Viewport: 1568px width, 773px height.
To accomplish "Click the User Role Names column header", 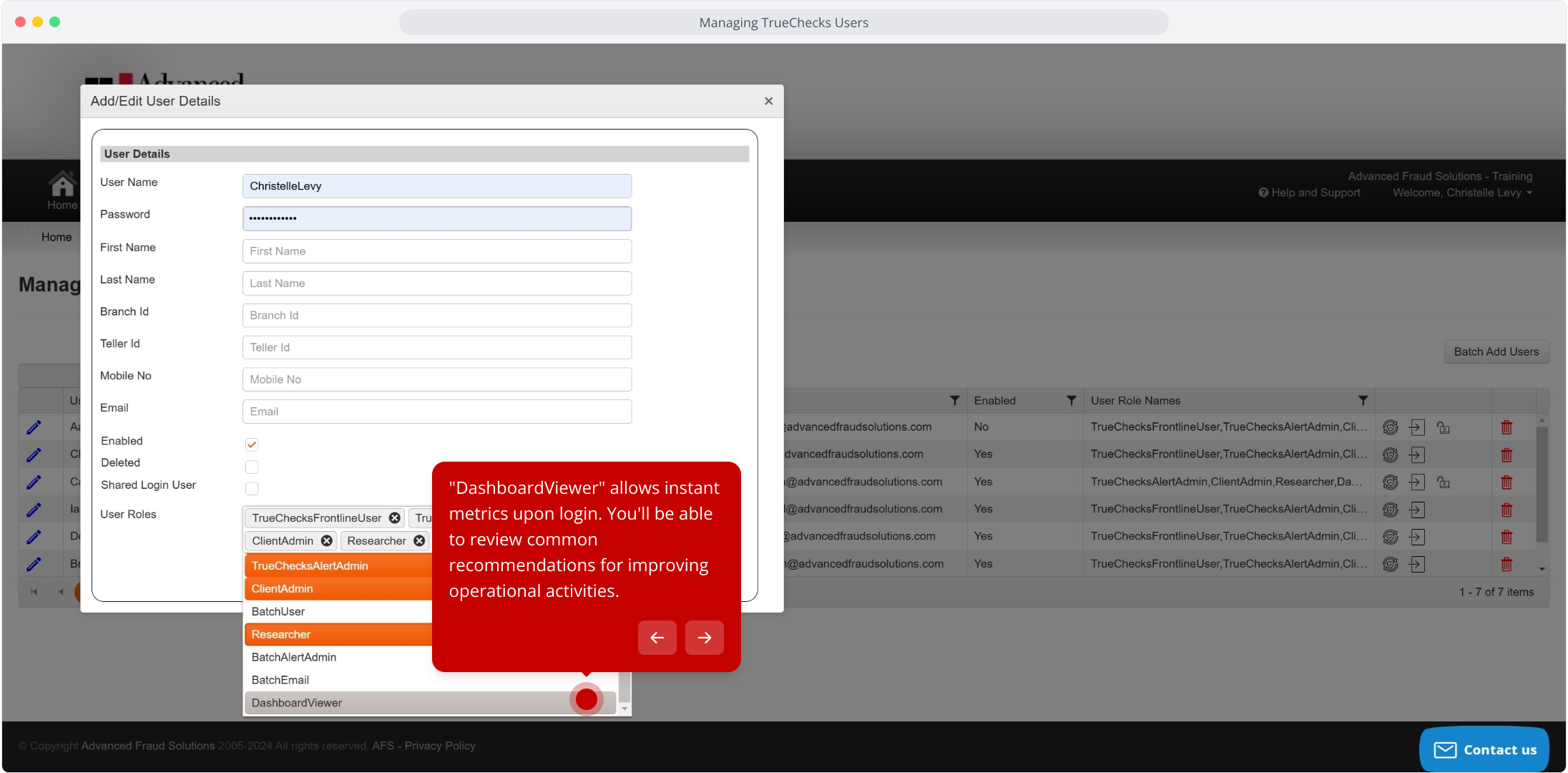I will point(1136,401).
